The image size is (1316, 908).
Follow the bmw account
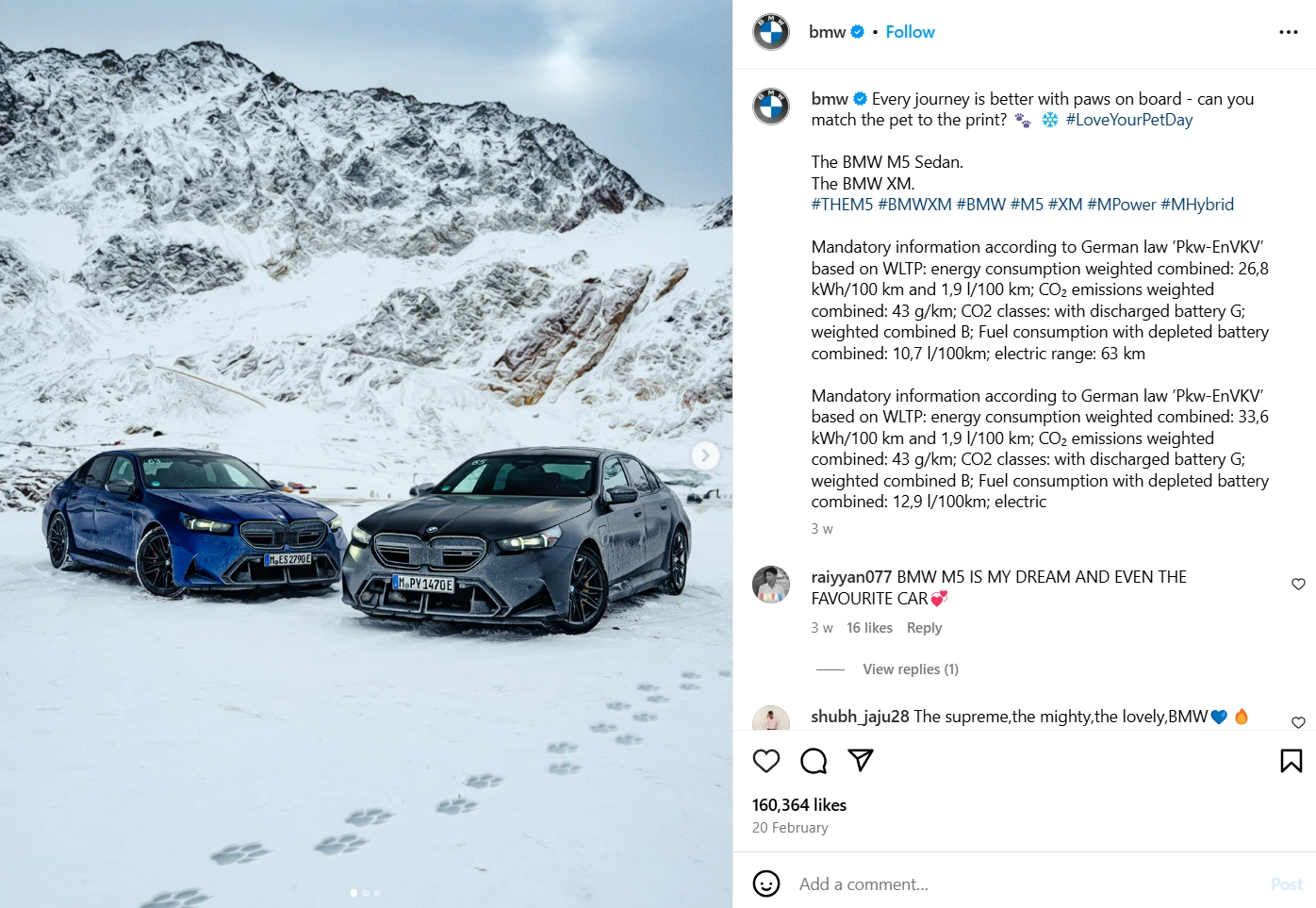point(910,32)
